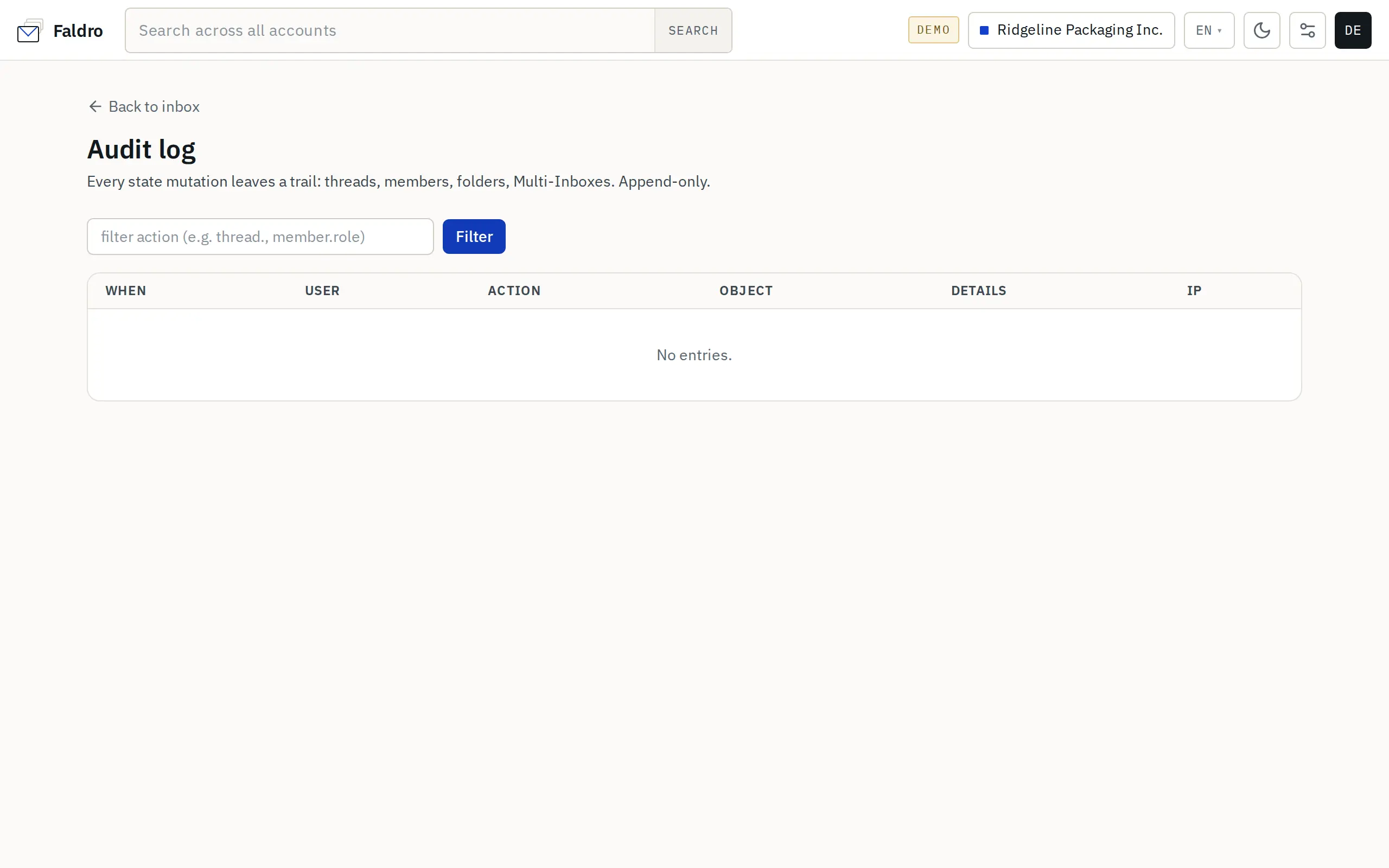Focus the filter action input field
1389x868 pixels.
tap(260, 237)
